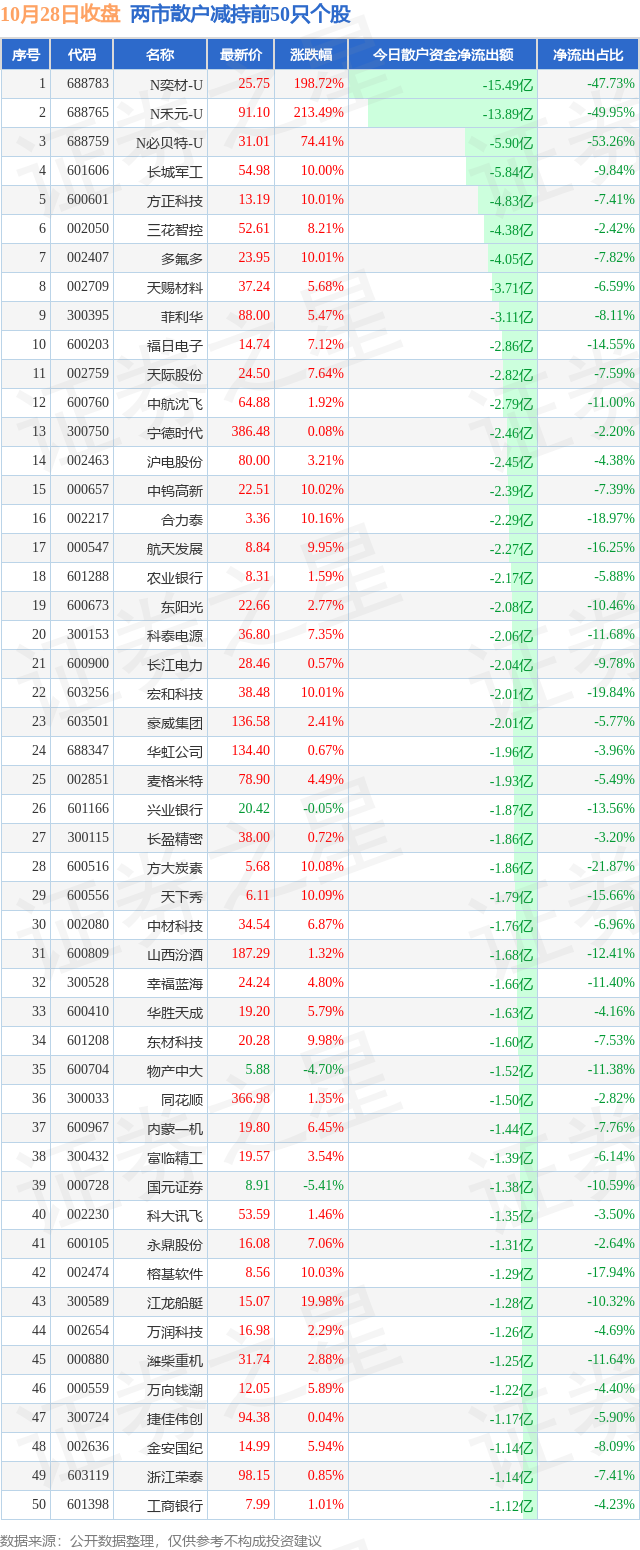Screen dimensions: 640x1550
Task: Click stock name 菲利华
Action: pyautogui.click(x=182, y=316)
